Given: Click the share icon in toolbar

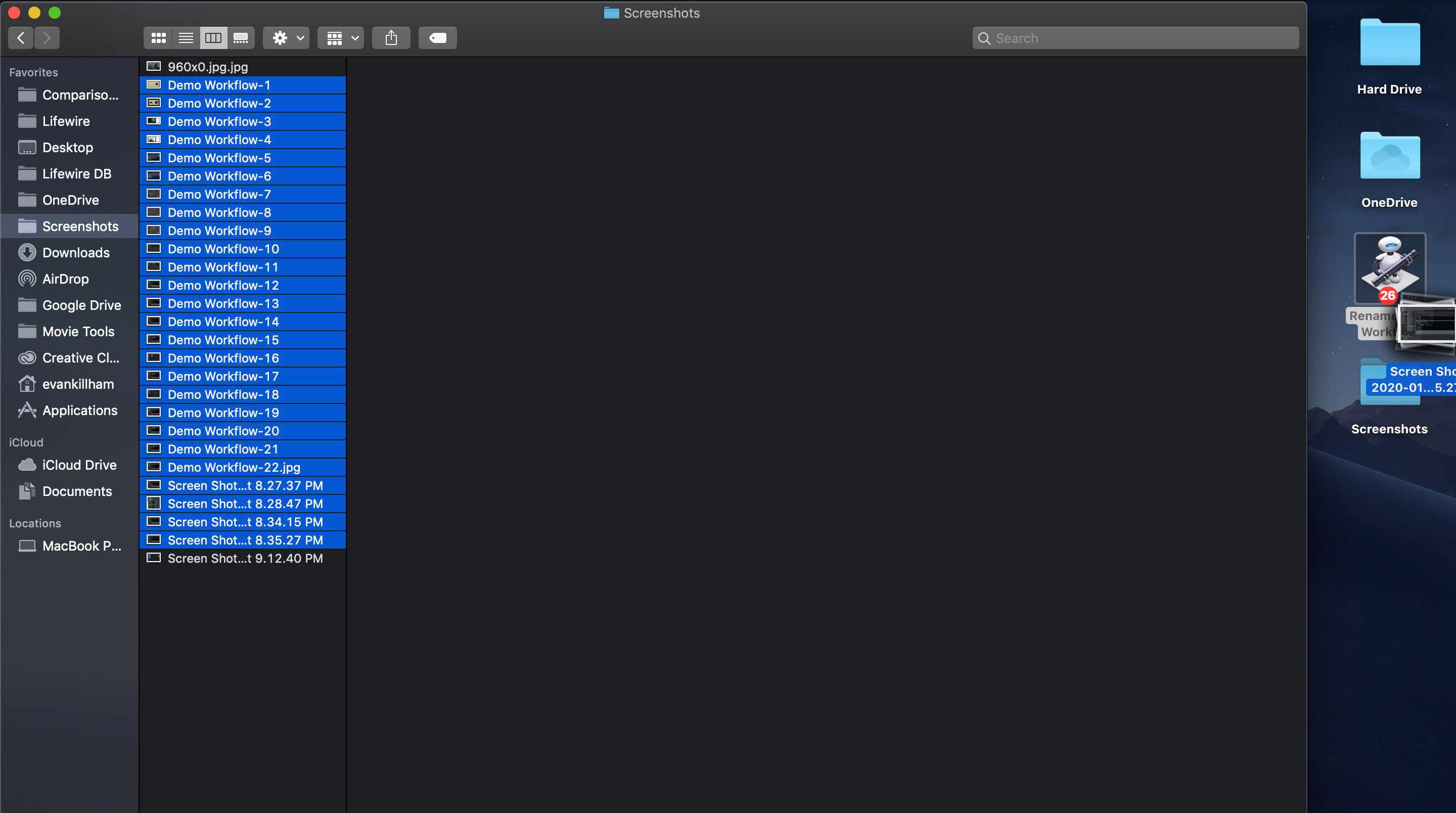Looking at the screenshot, I should point(390,38).
